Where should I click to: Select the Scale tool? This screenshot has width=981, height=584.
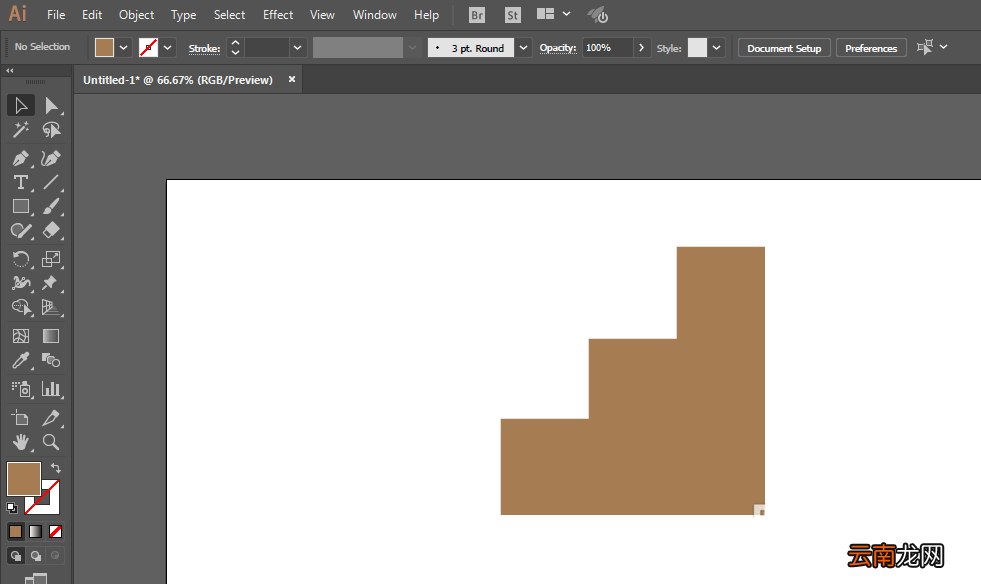click(51, 259)
